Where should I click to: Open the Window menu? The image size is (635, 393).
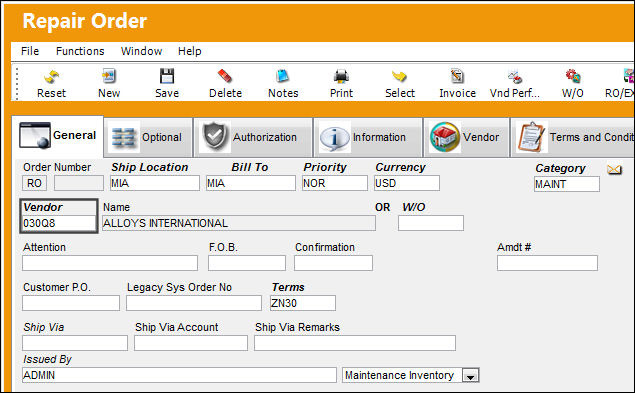click(x=141, y=51)
